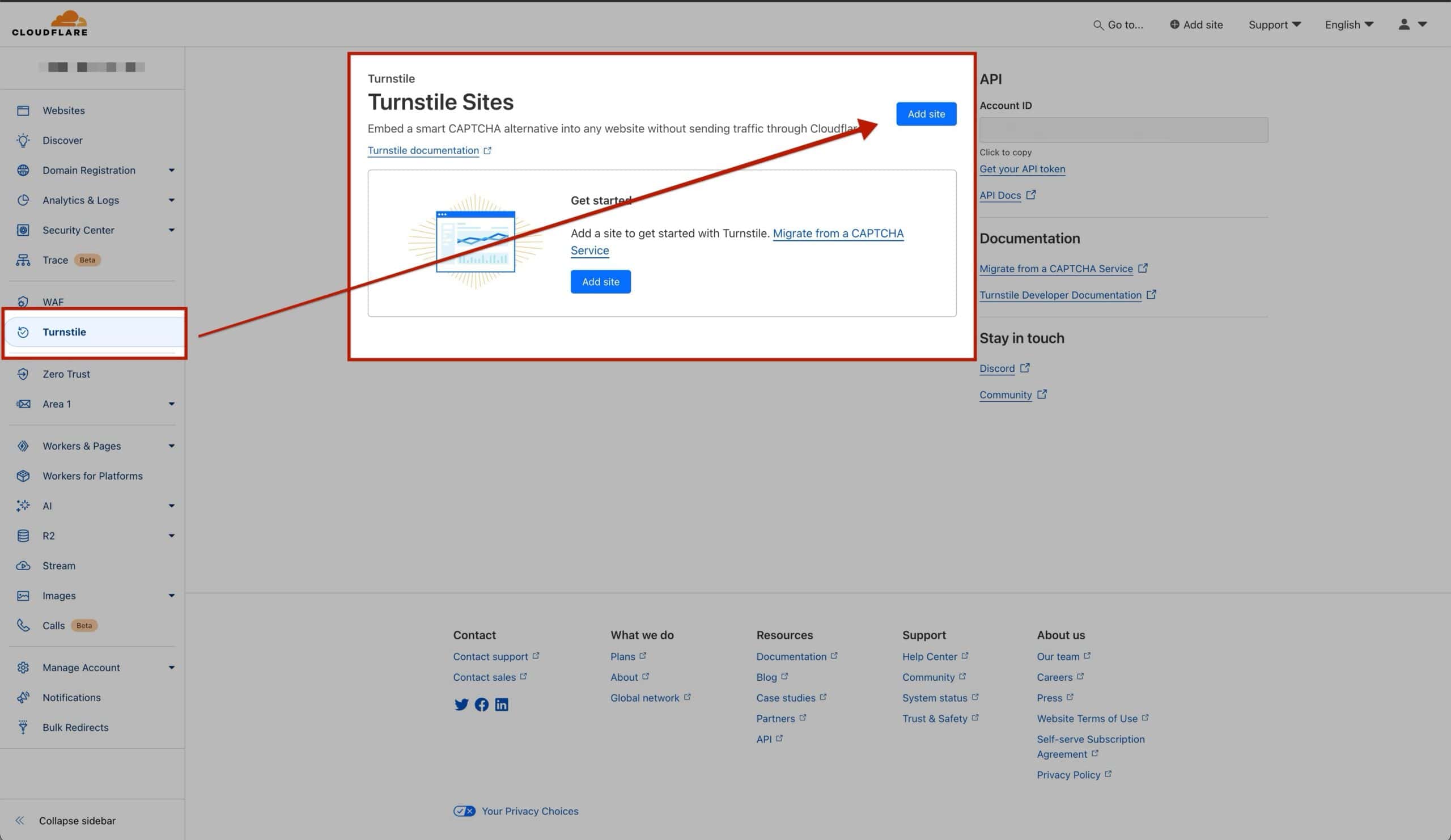Expand Analytics & Logs submenu arrow

tap(172, 200)
